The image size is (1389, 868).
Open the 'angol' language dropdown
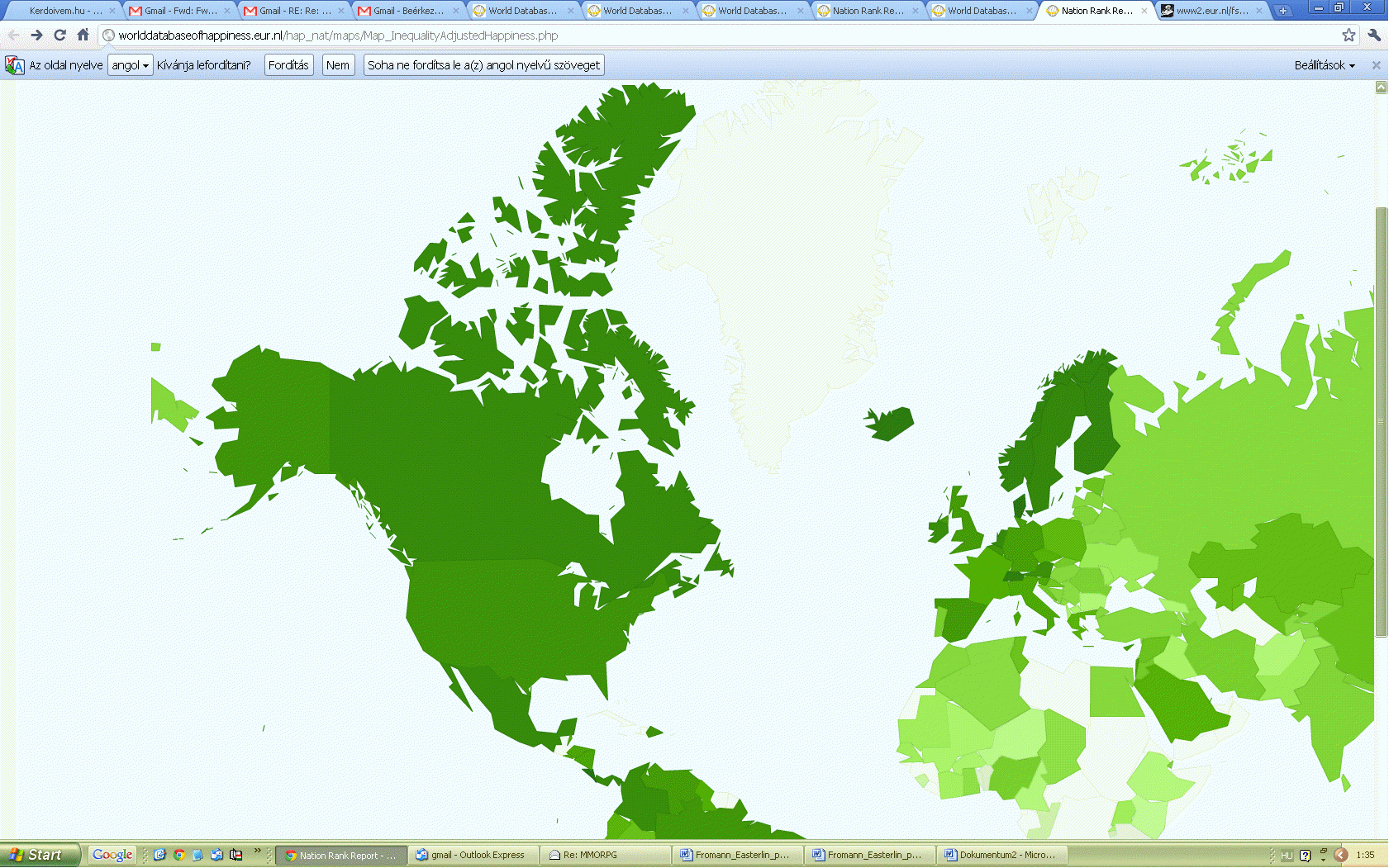tap(130, 65)
